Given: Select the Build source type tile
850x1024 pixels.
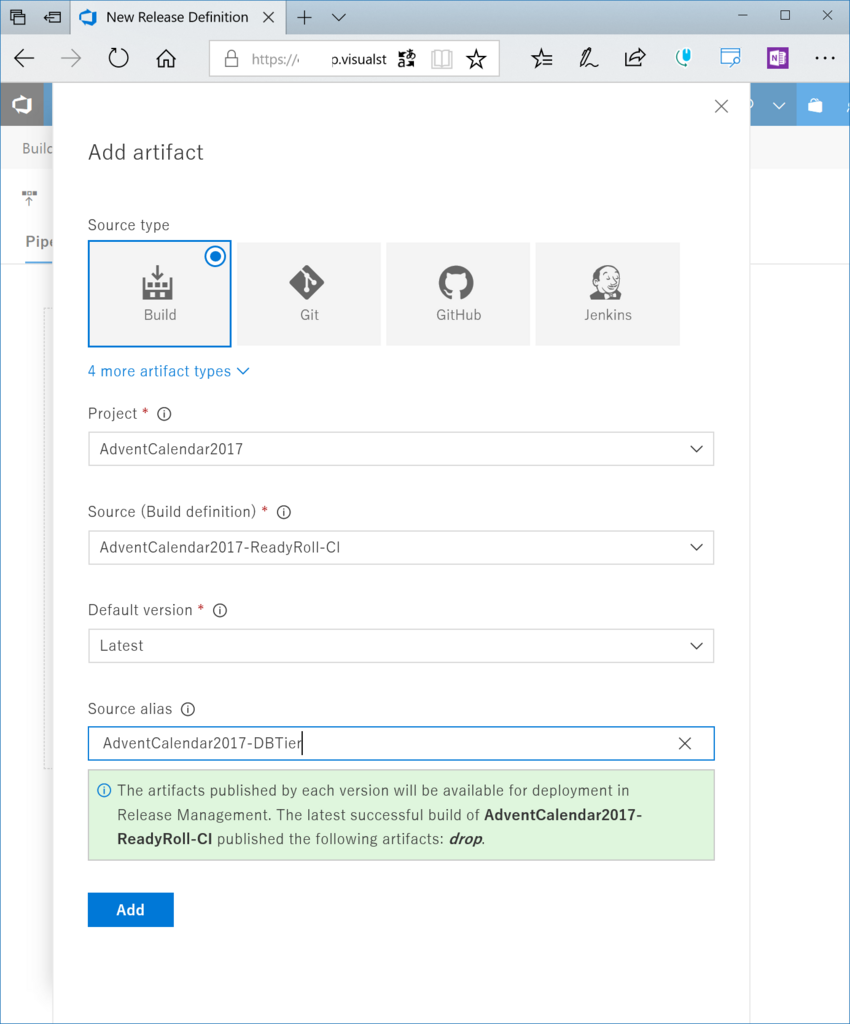Looking at the screenshot, I should tap(159, 293).
